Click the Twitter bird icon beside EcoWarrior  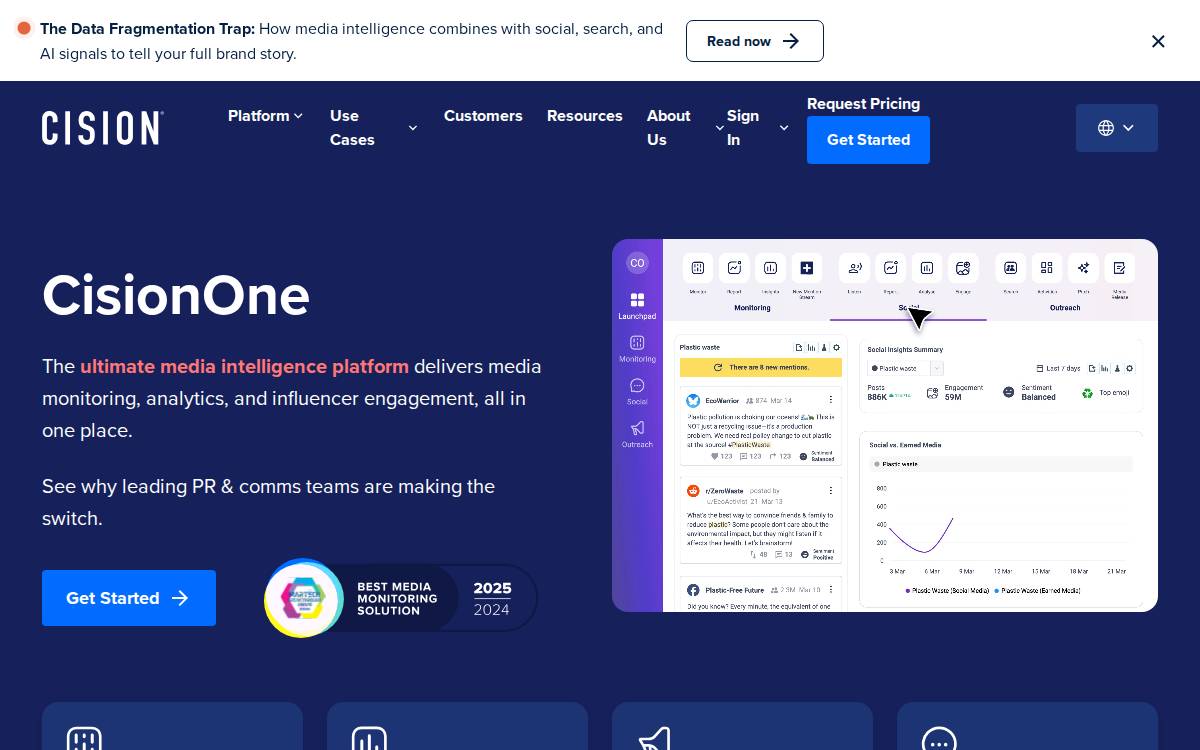[x=693, y=400]
